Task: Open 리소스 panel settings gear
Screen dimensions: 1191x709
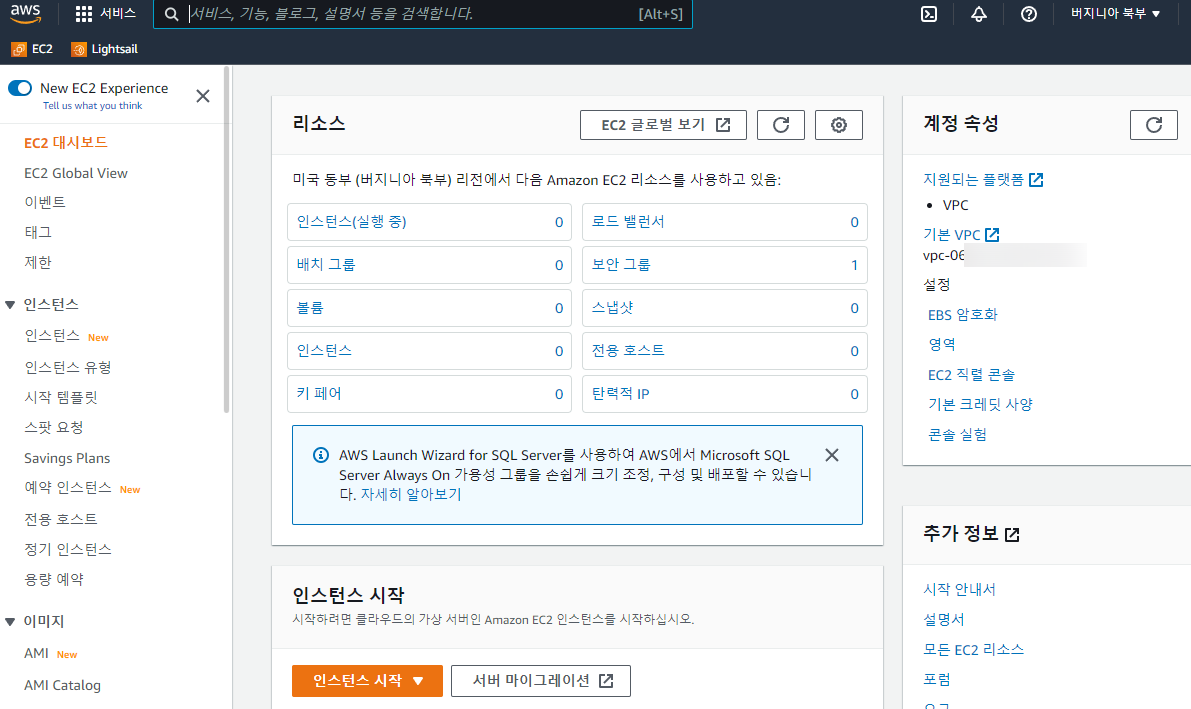Action: 839,125
